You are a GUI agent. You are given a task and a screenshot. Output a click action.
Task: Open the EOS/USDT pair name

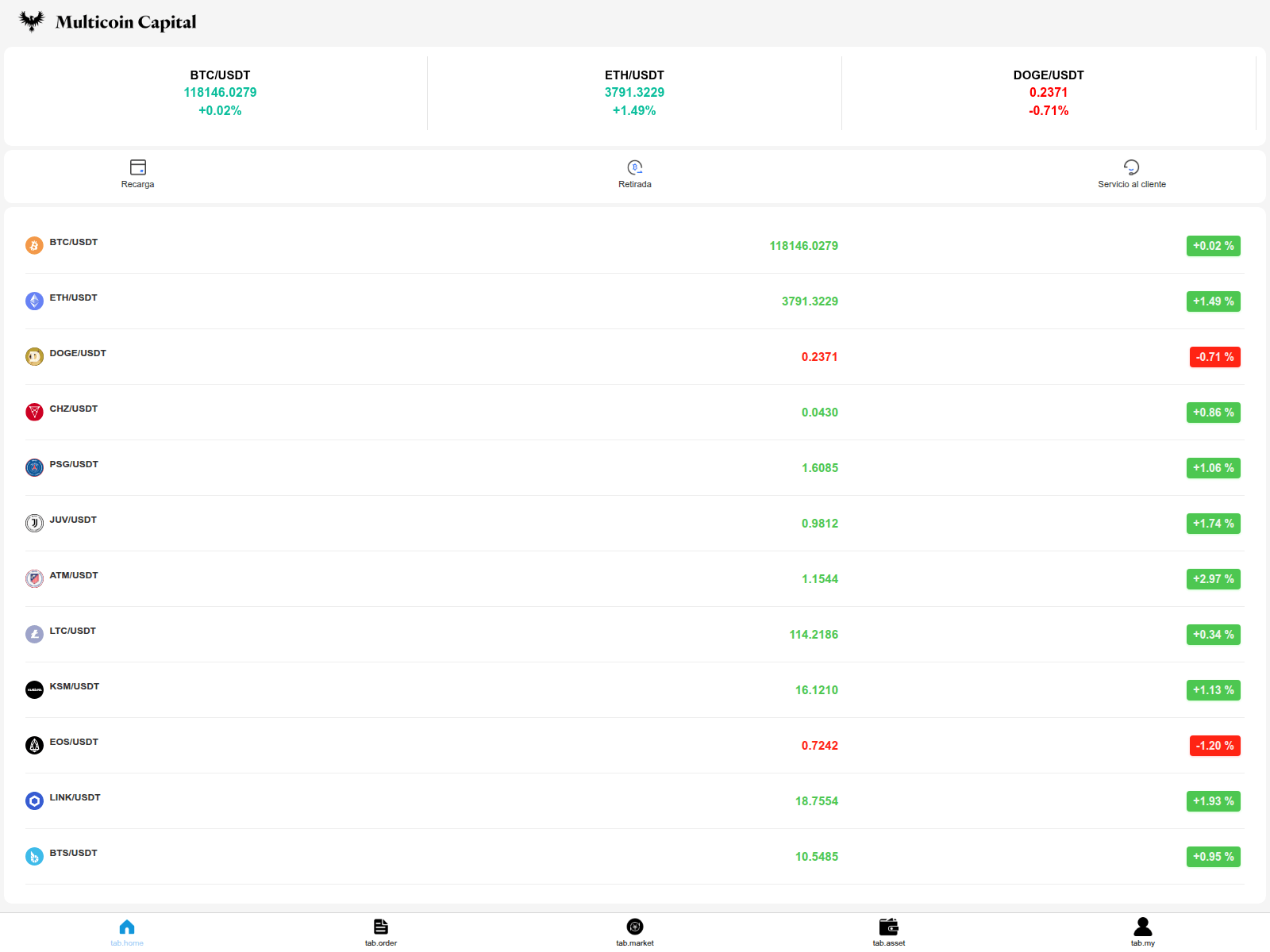click(74, 742)
